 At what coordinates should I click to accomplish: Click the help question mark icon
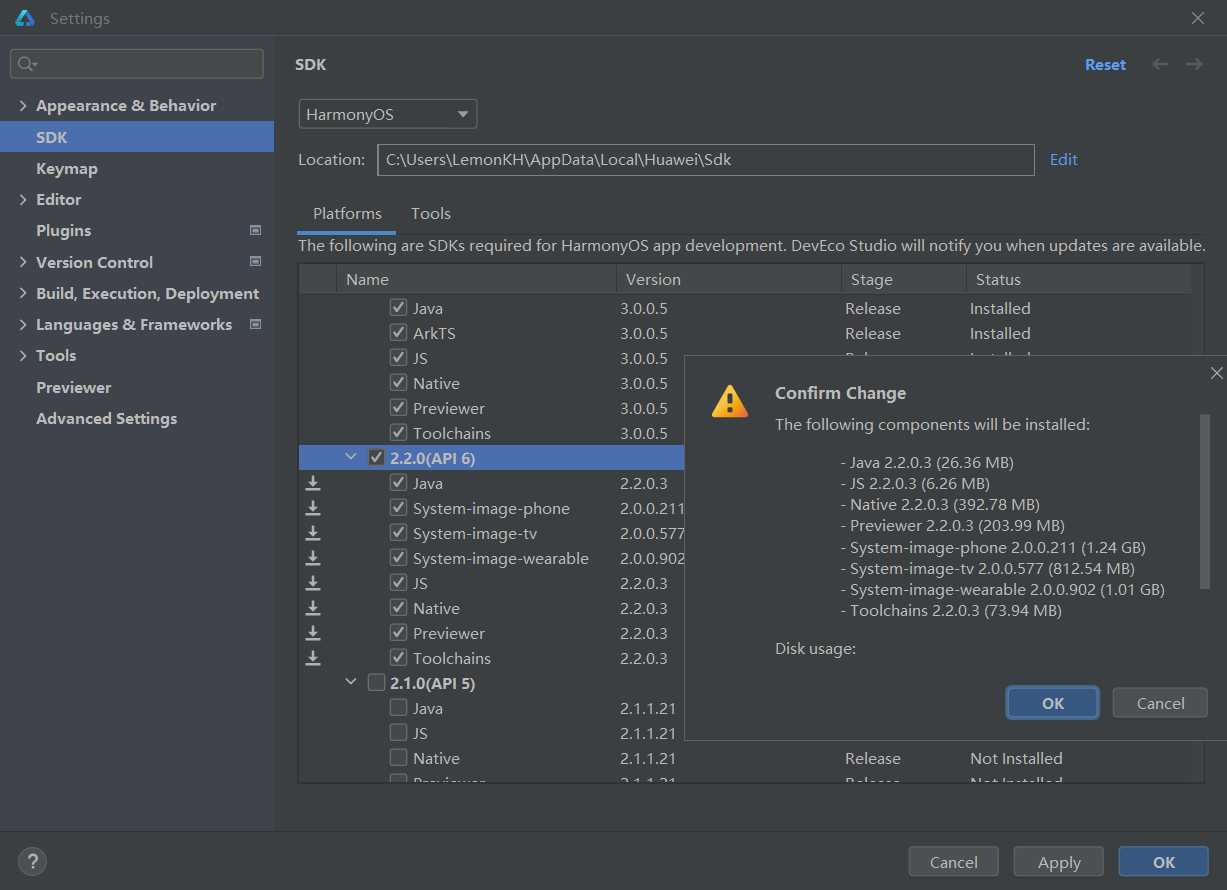point(32,861)
